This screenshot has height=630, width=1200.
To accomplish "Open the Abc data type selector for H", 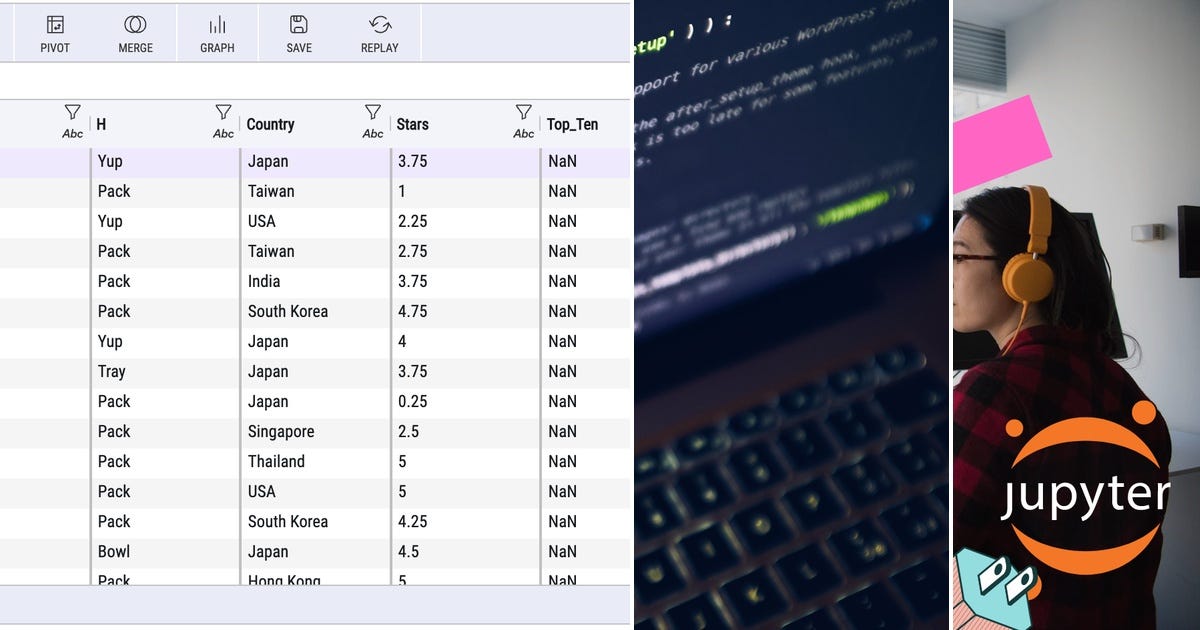I will (x=73, y=131).
